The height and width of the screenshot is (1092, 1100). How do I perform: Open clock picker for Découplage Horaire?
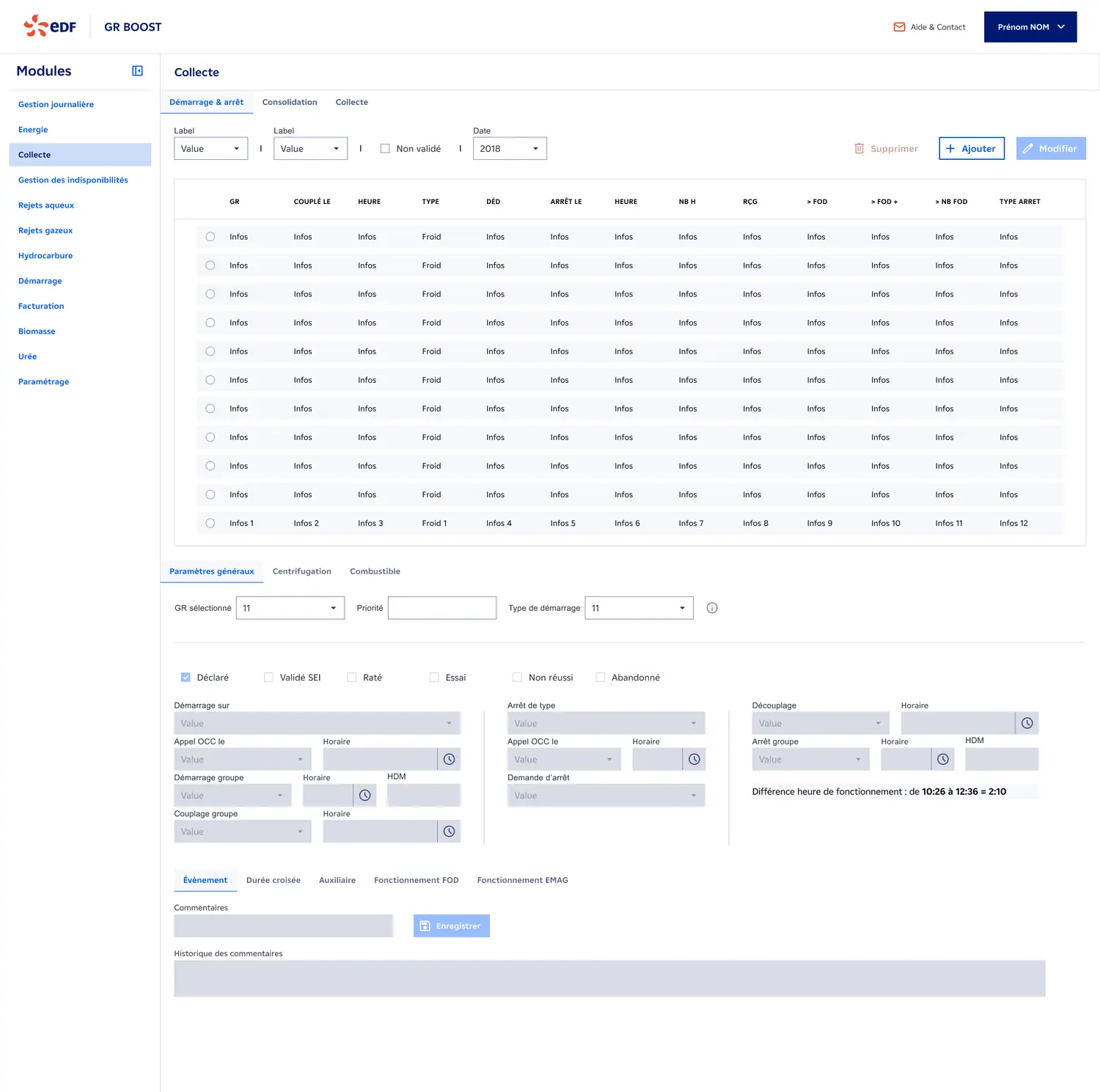pyautogui.click(x=1027, y=723)
